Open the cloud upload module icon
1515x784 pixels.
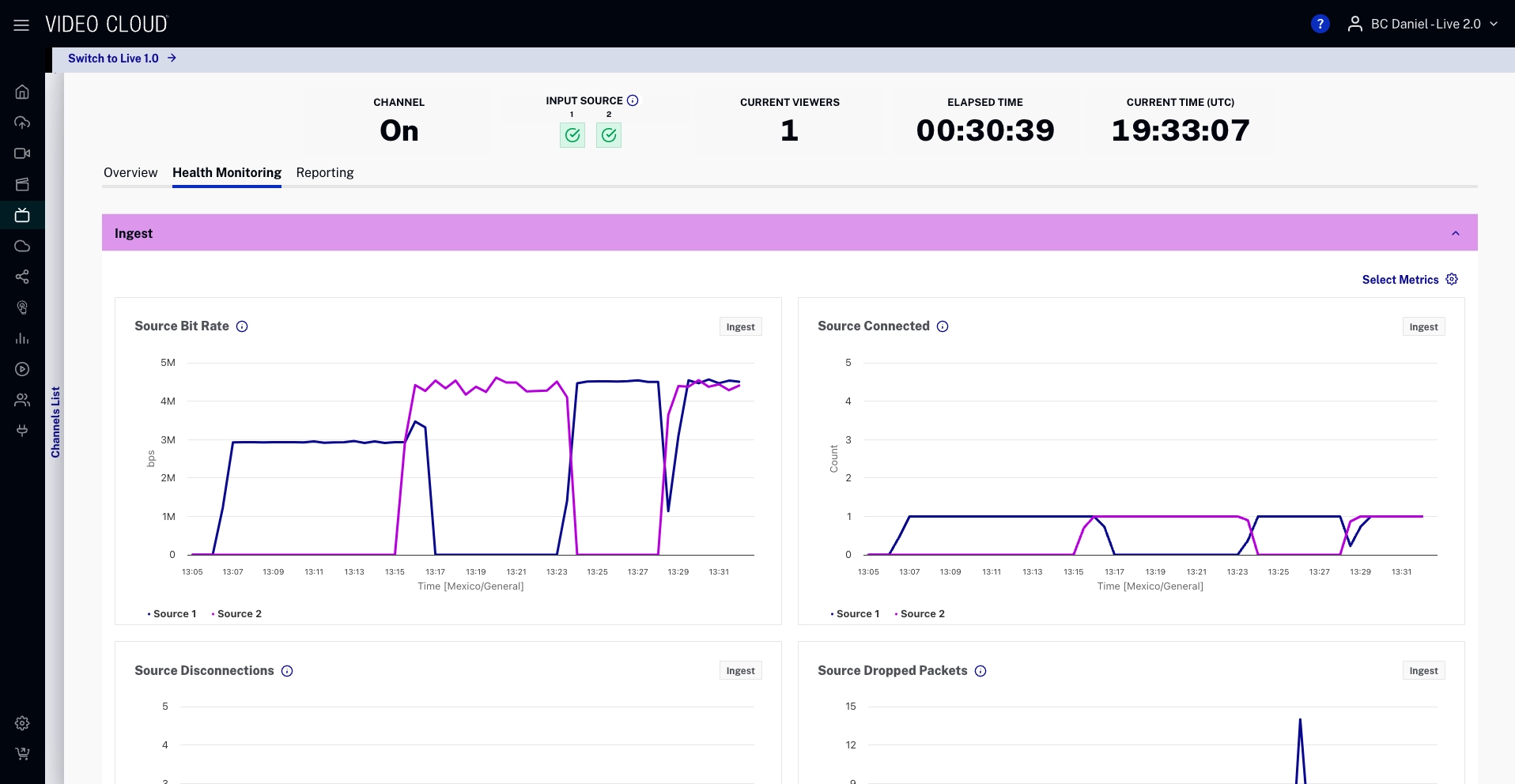tap(22, 122)
